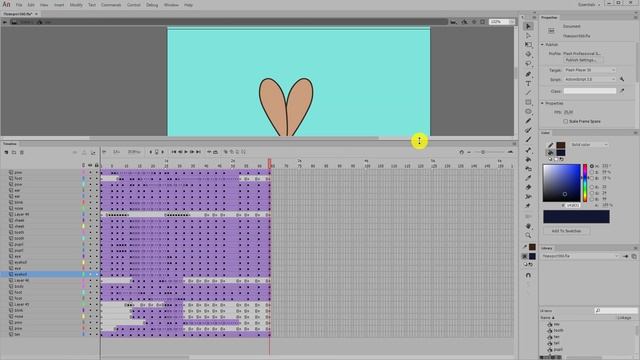
Task: Click the wrench icon beside Script dropdown
Action: click(622, 79)
